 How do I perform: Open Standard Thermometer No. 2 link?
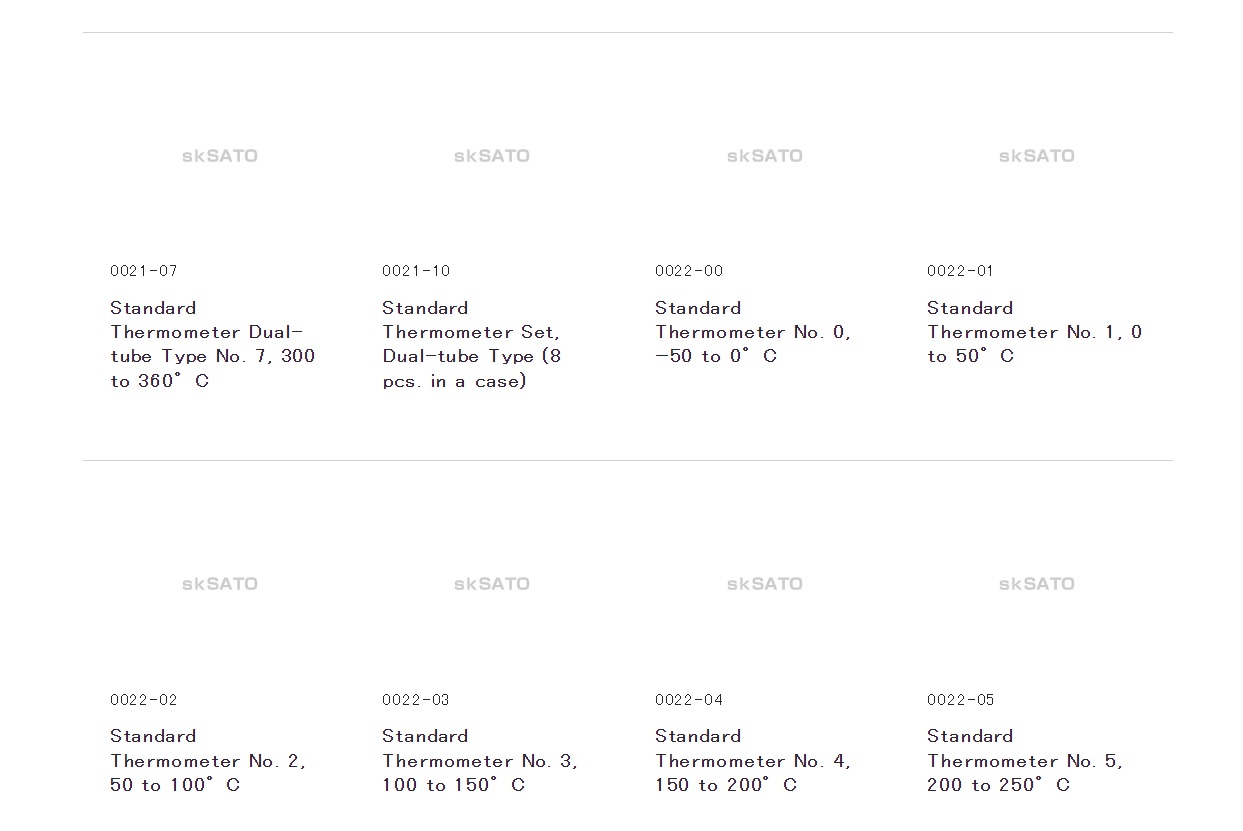tap(208, 760)
